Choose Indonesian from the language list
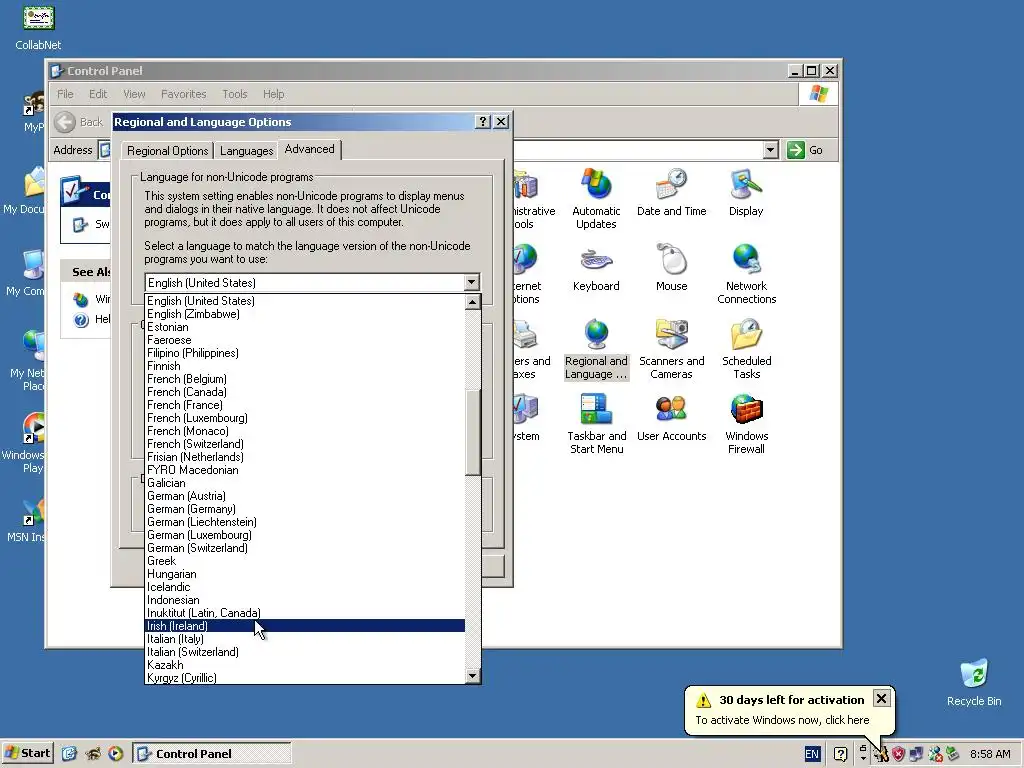The width and height of the screenshot is (1024, 768). click(x=305, y=600)
